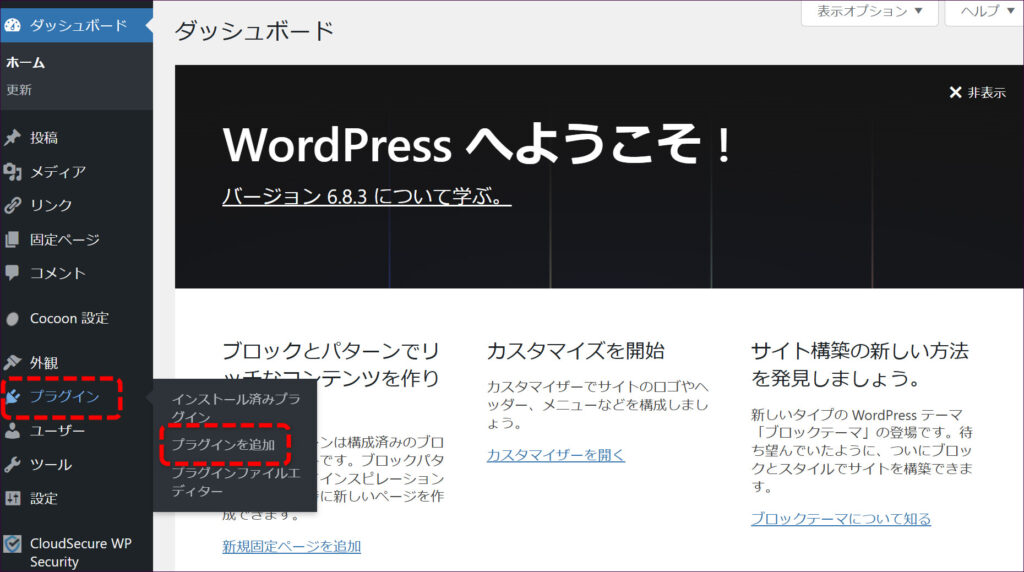
Task: Open インストール済みプラグイン in the flyout submenu
Action: [x=235, y=407]
